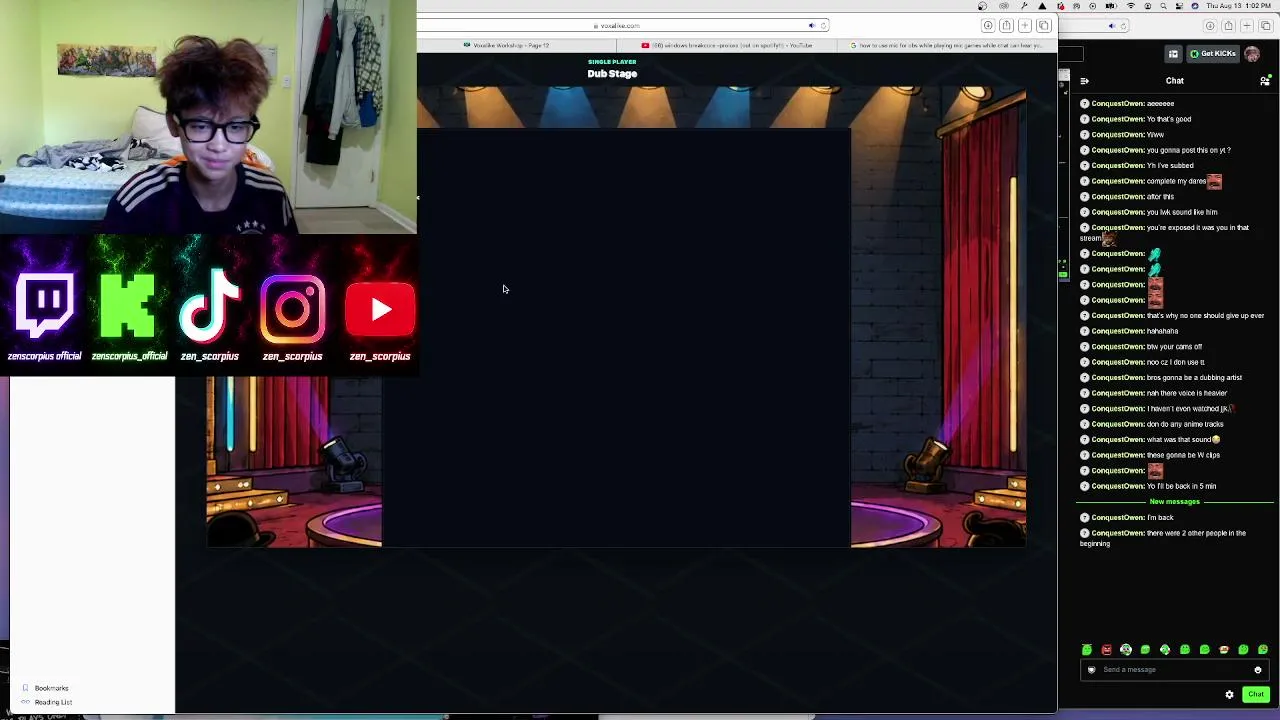The height and width of the screenshot is (720, 1280).
Task: Click the chat identity shield icon in message box
Action: [x=1092, y=670]
